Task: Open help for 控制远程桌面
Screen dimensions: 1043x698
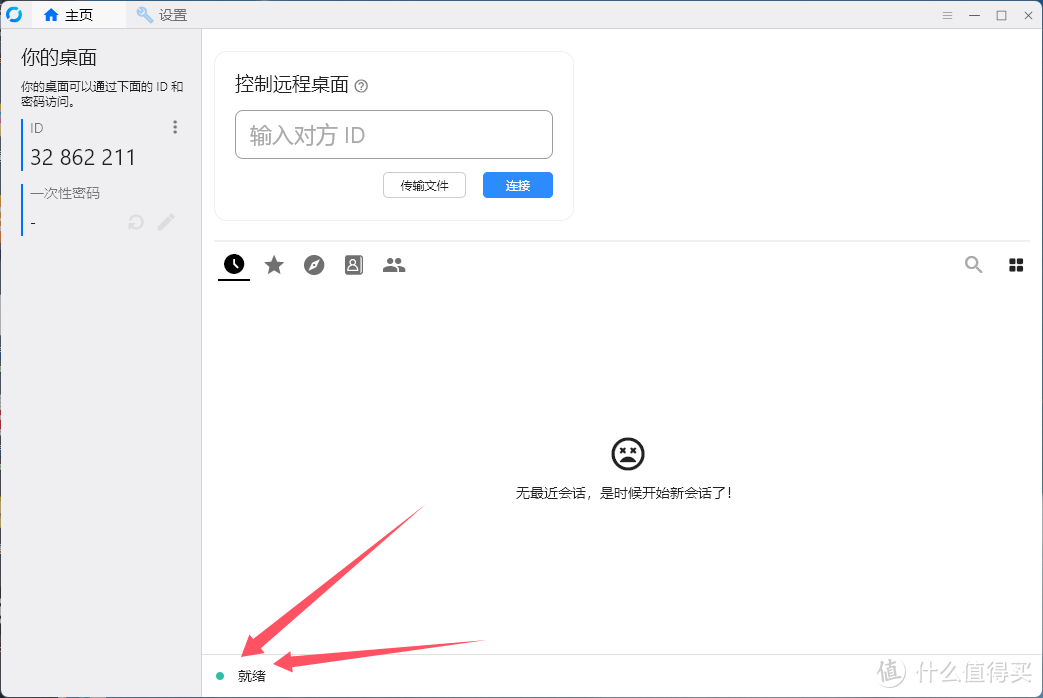Action: coord(361,86)
